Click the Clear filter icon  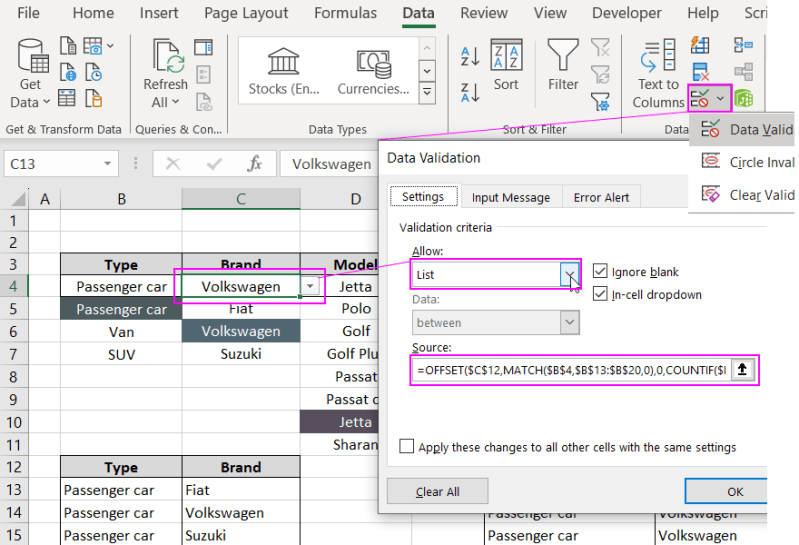coord(600,48)
